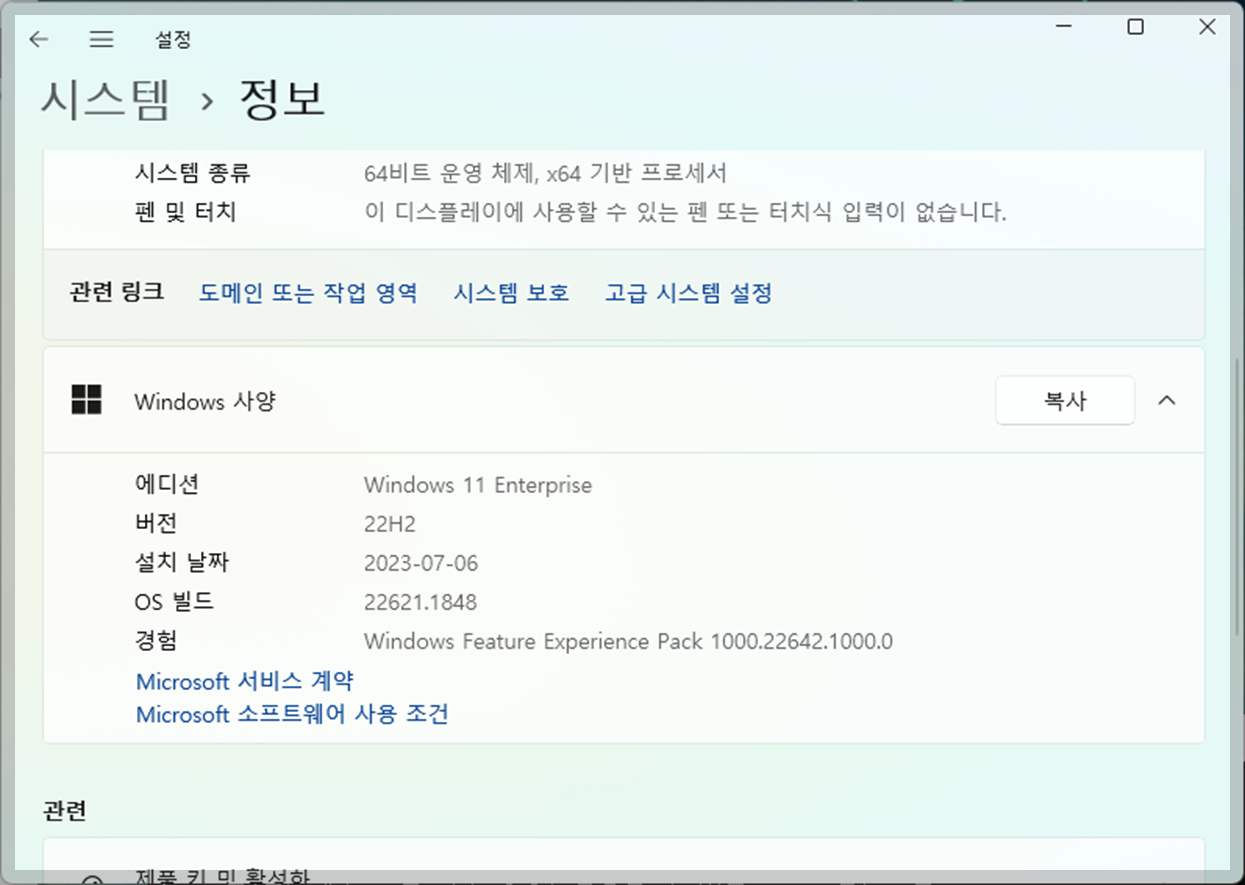The width and height of the screenshot is (1245, 885).
Task: Open Microsoft 서비스 계약 link
Action: point(244,681)
